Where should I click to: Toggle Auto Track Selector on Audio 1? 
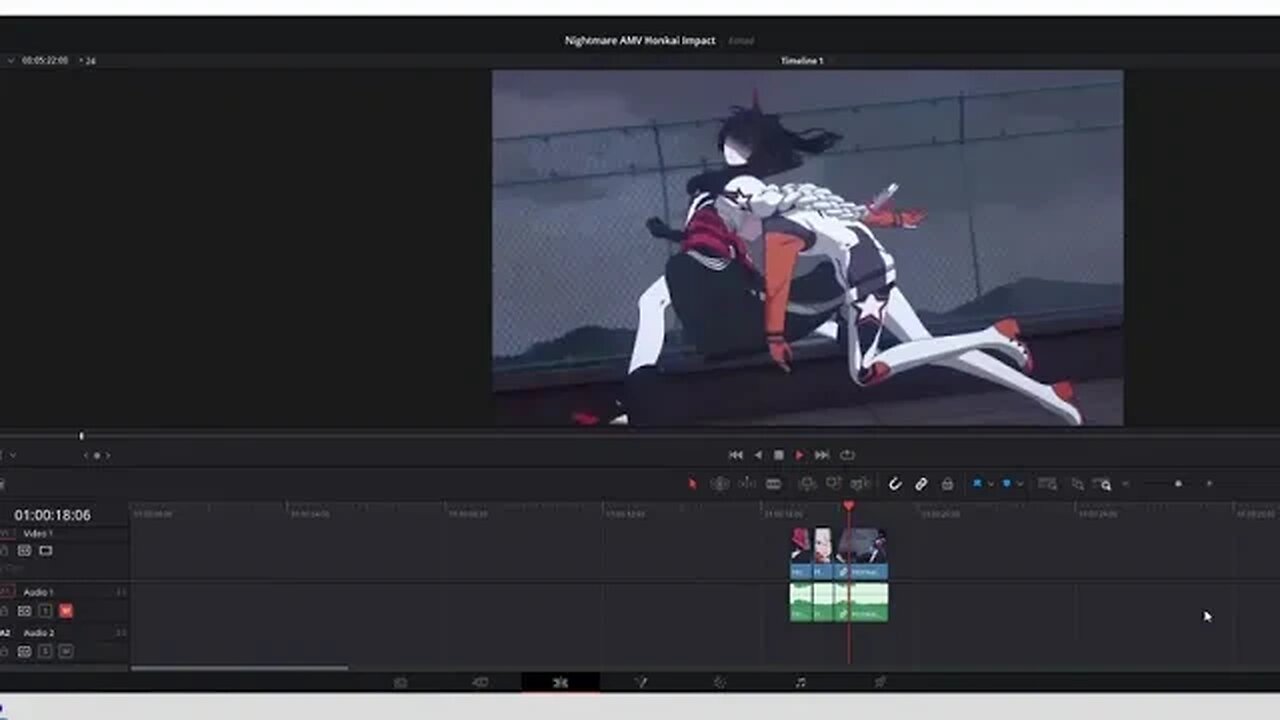pos(24,610)
